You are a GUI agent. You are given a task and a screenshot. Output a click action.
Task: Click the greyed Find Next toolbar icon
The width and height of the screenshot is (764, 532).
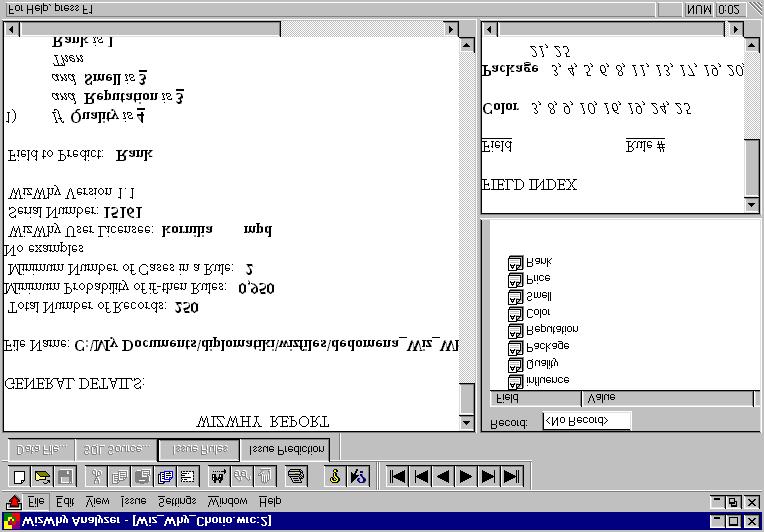(x=242, y=476)
